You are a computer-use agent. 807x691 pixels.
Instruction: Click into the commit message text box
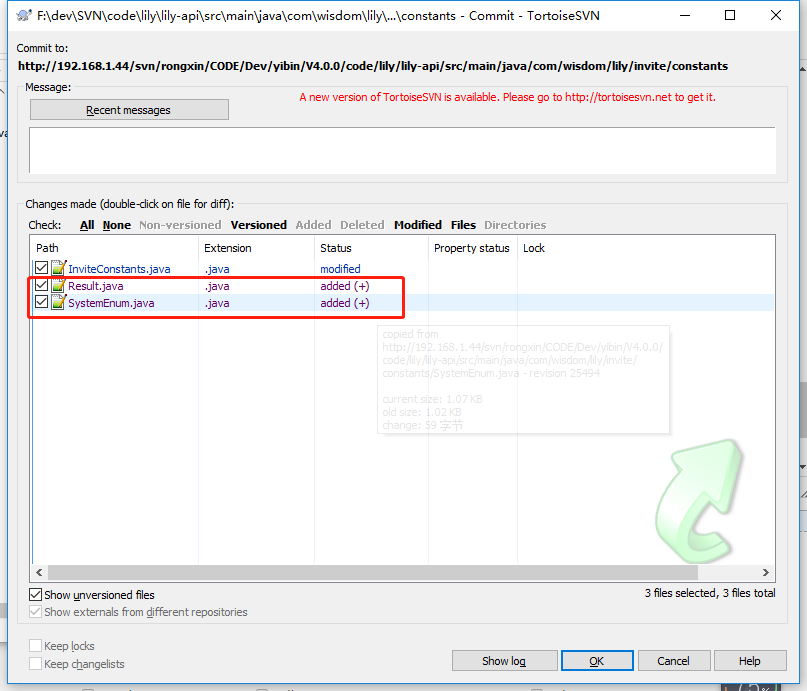pos(402,150)
